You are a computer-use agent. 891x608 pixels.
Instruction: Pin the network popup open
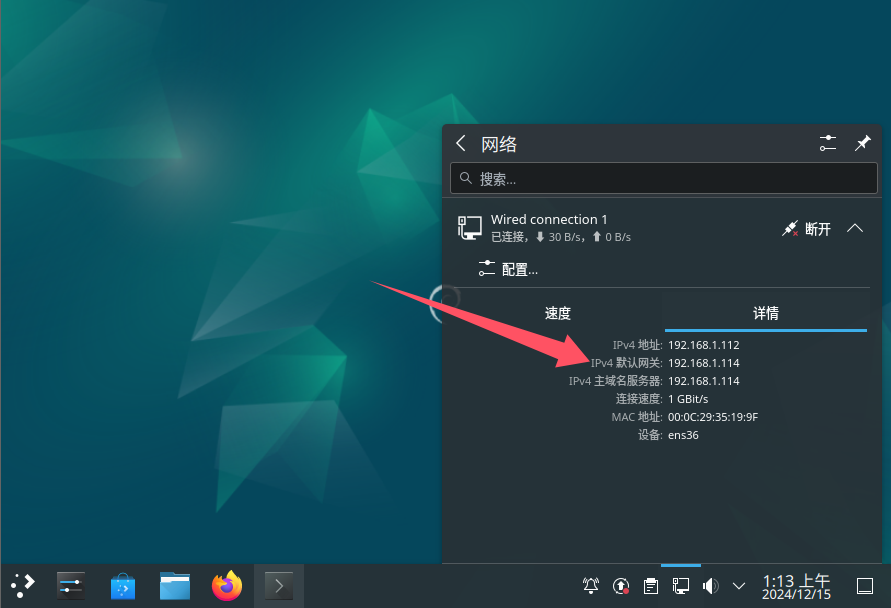click(862, 144)
